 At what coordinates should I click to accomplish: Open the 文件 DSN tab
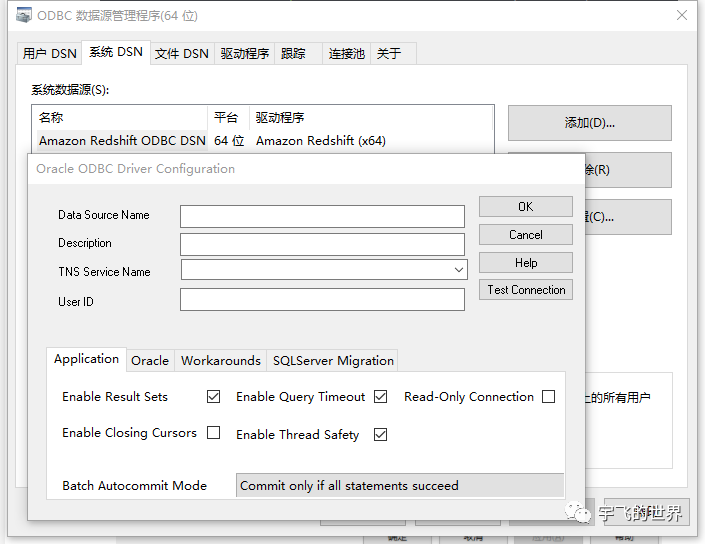(182, 54)
